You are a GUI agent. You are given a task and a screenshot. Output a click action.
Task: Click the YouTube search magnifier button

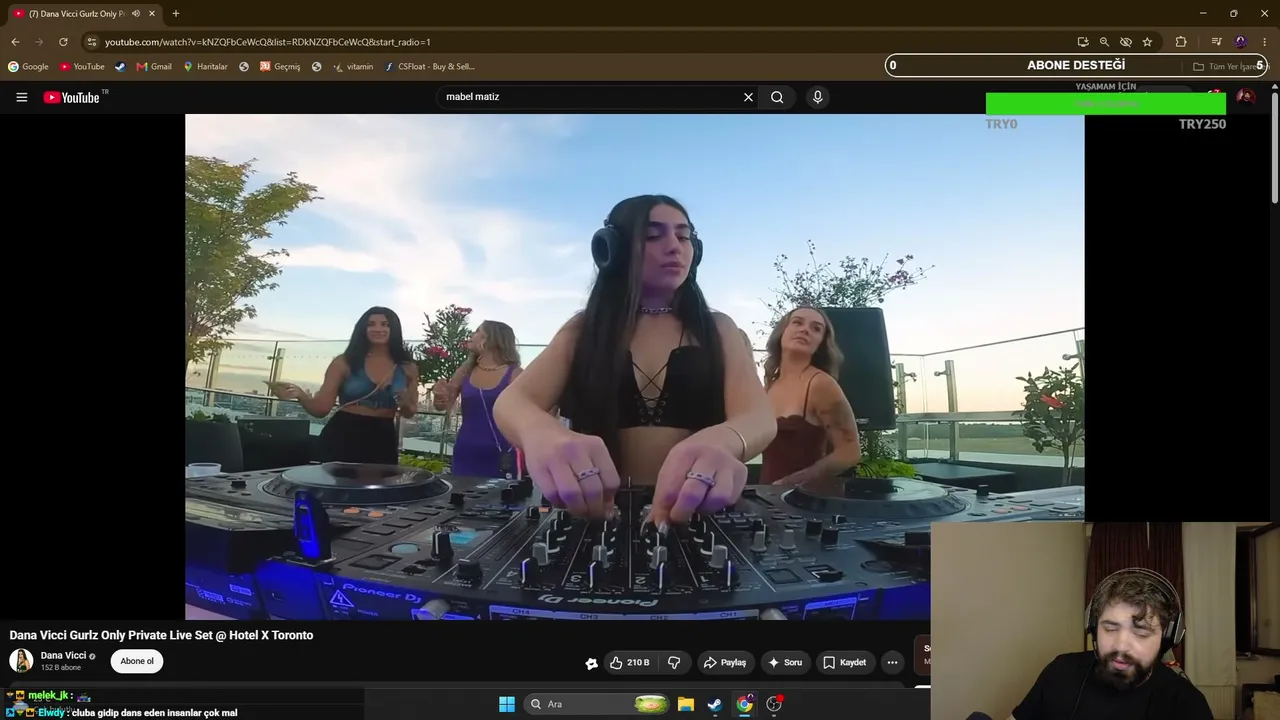pos(777,97)
